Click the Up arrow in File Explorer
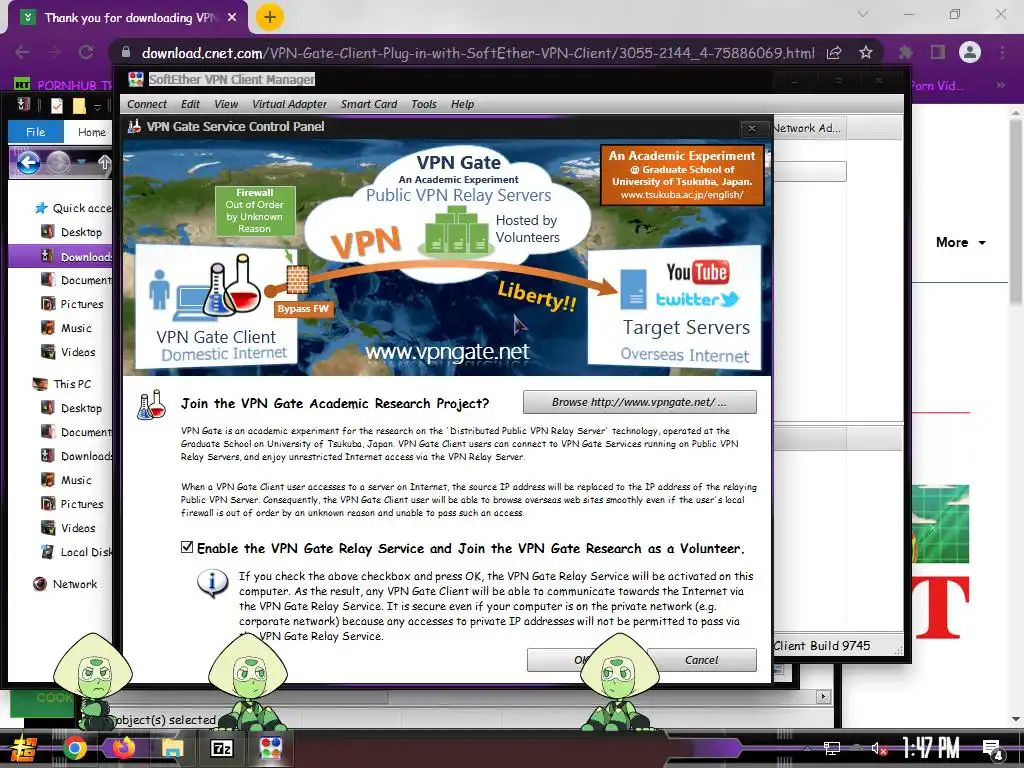Image resolution: width=1024 pixels, height=768 pixels. pos(104,162)
